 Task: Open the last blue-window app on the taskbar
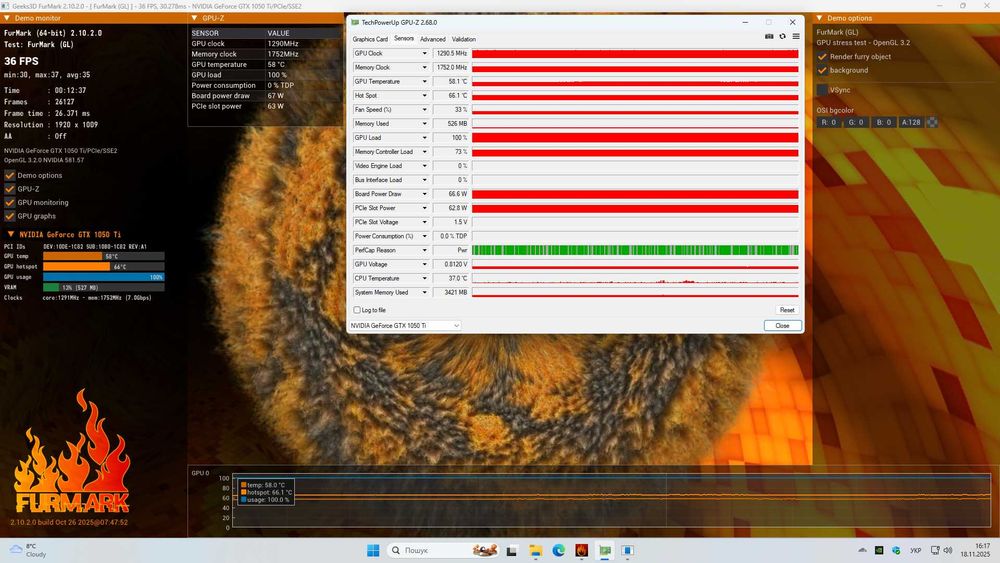point(628,550)
